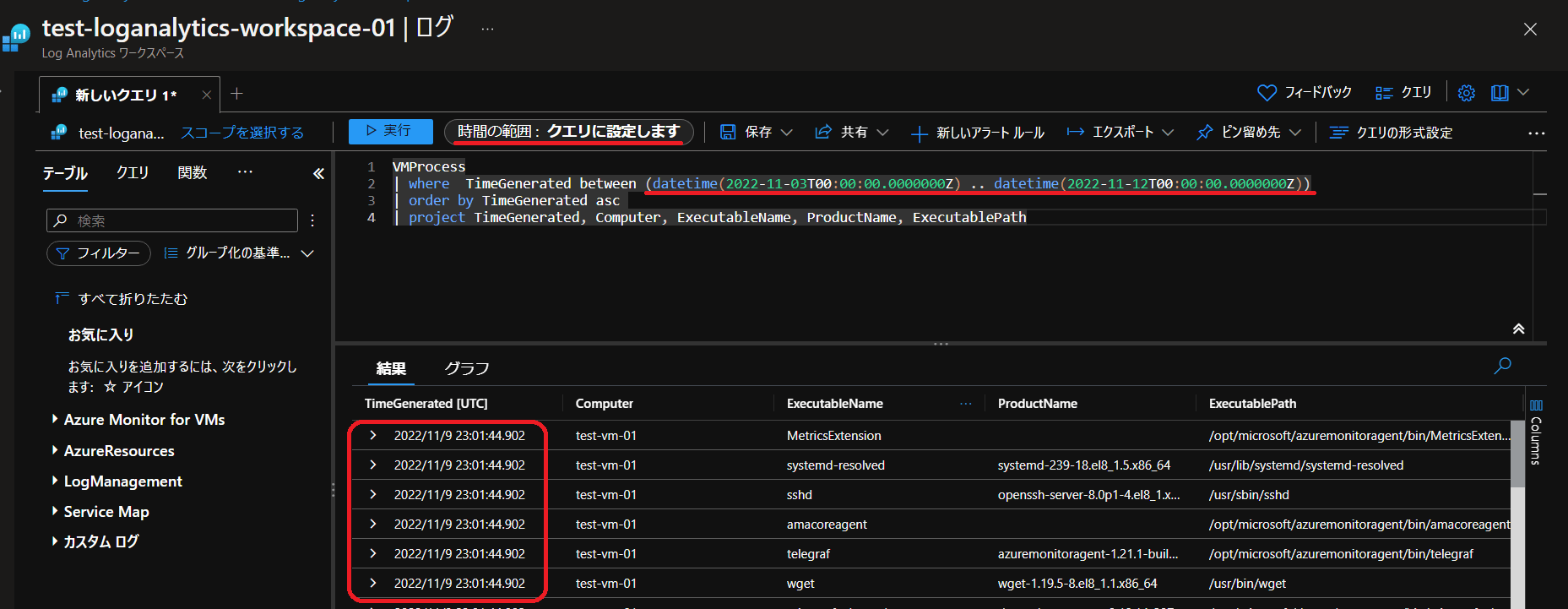
Task: Collapse query editor with double up chevron
Action: click(x=1518, y=329)
